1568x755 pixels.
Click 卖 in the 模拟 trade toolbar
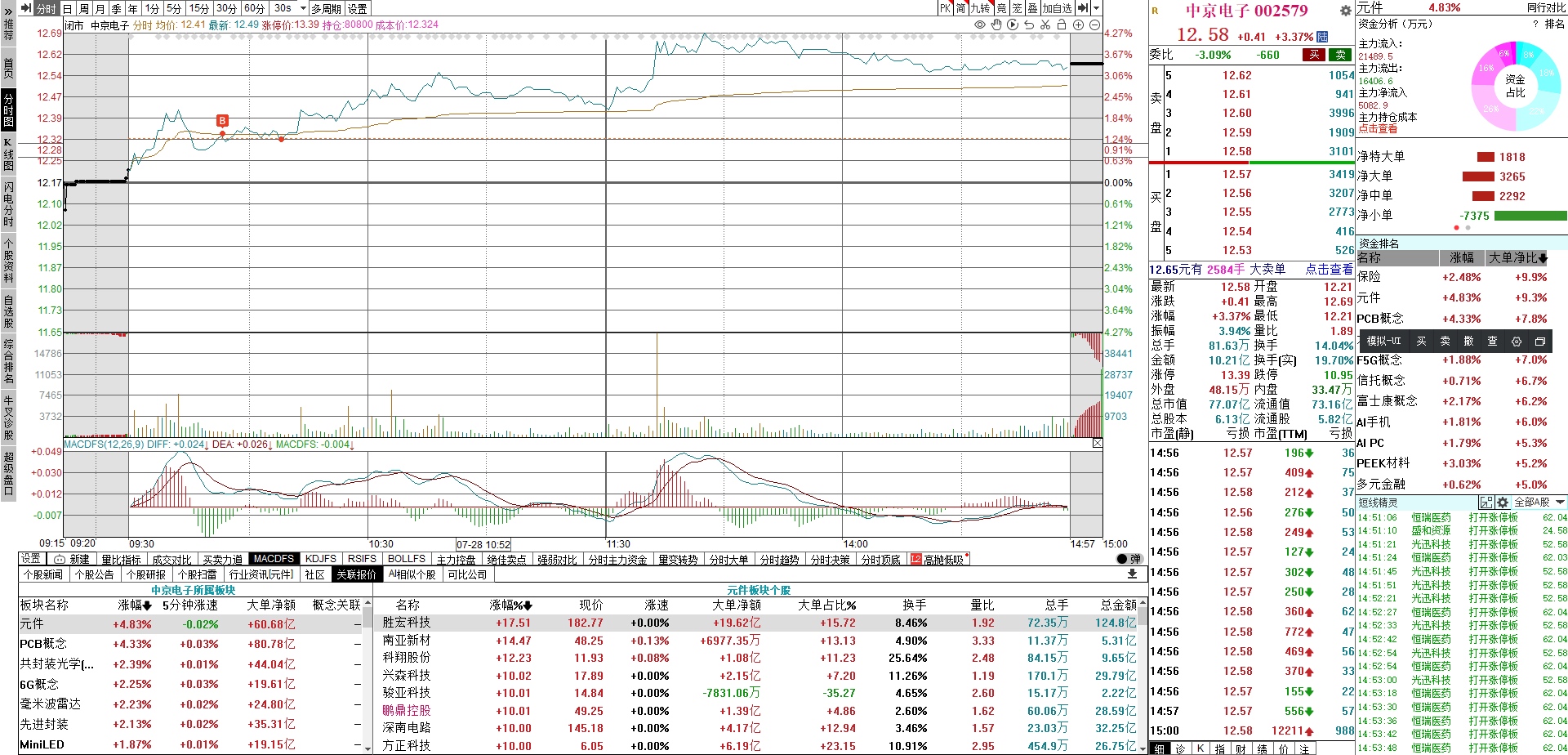(1445, 341)
